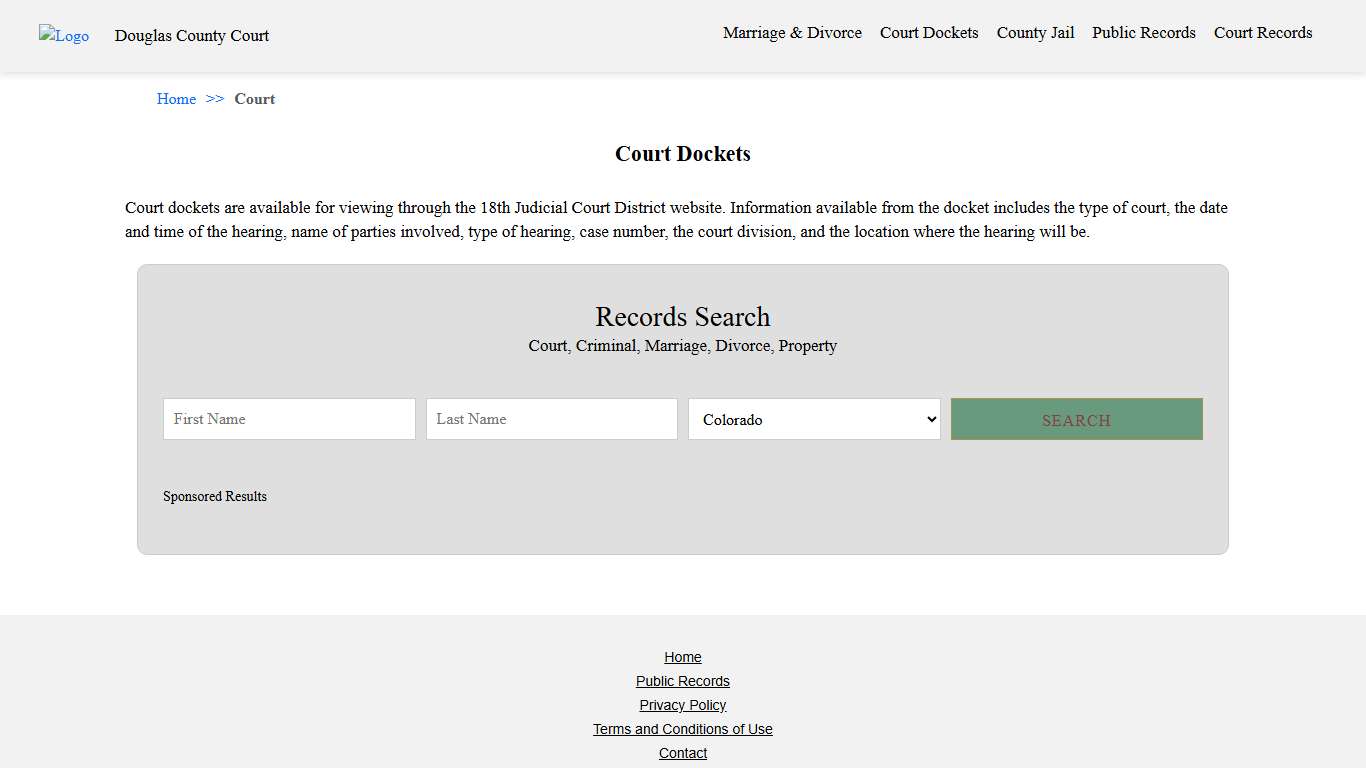Navigate to Court Records menu item
Image resolution: width=1366 pixels, height=768 pixels.
coord(1263,33)
